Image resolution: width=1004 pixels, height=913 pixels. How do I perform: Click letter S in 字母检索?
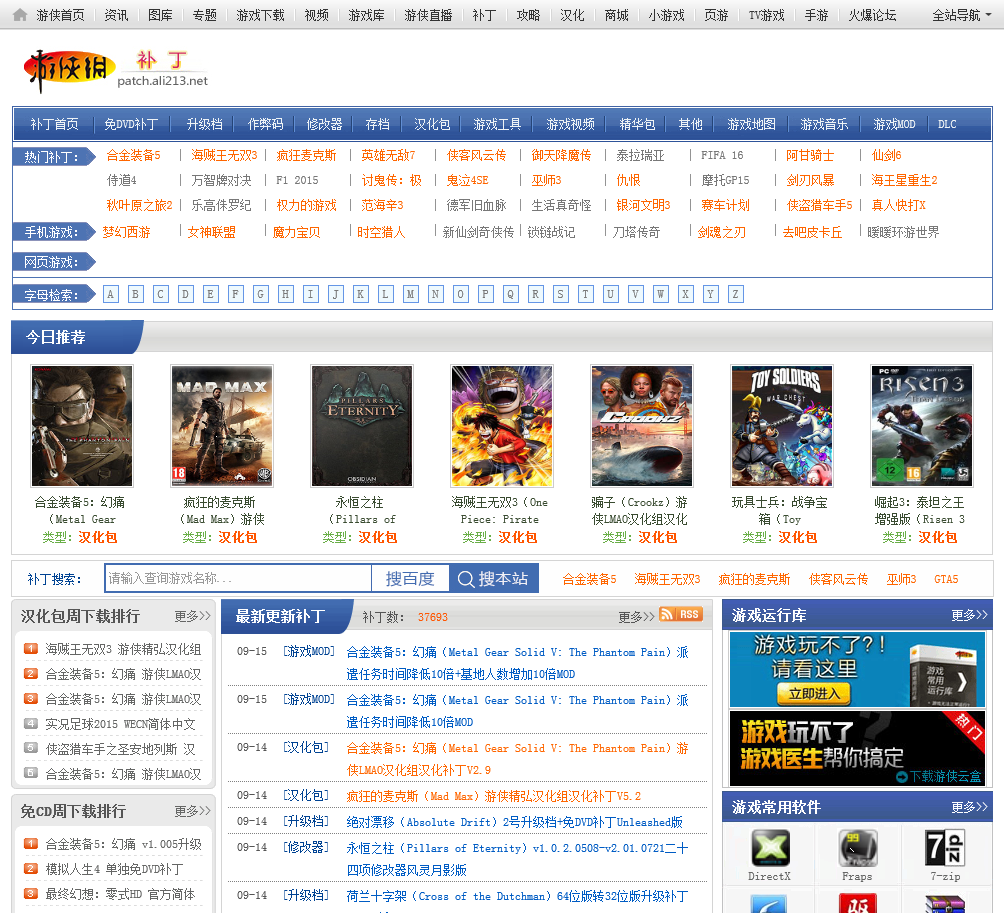pos(560,294)
